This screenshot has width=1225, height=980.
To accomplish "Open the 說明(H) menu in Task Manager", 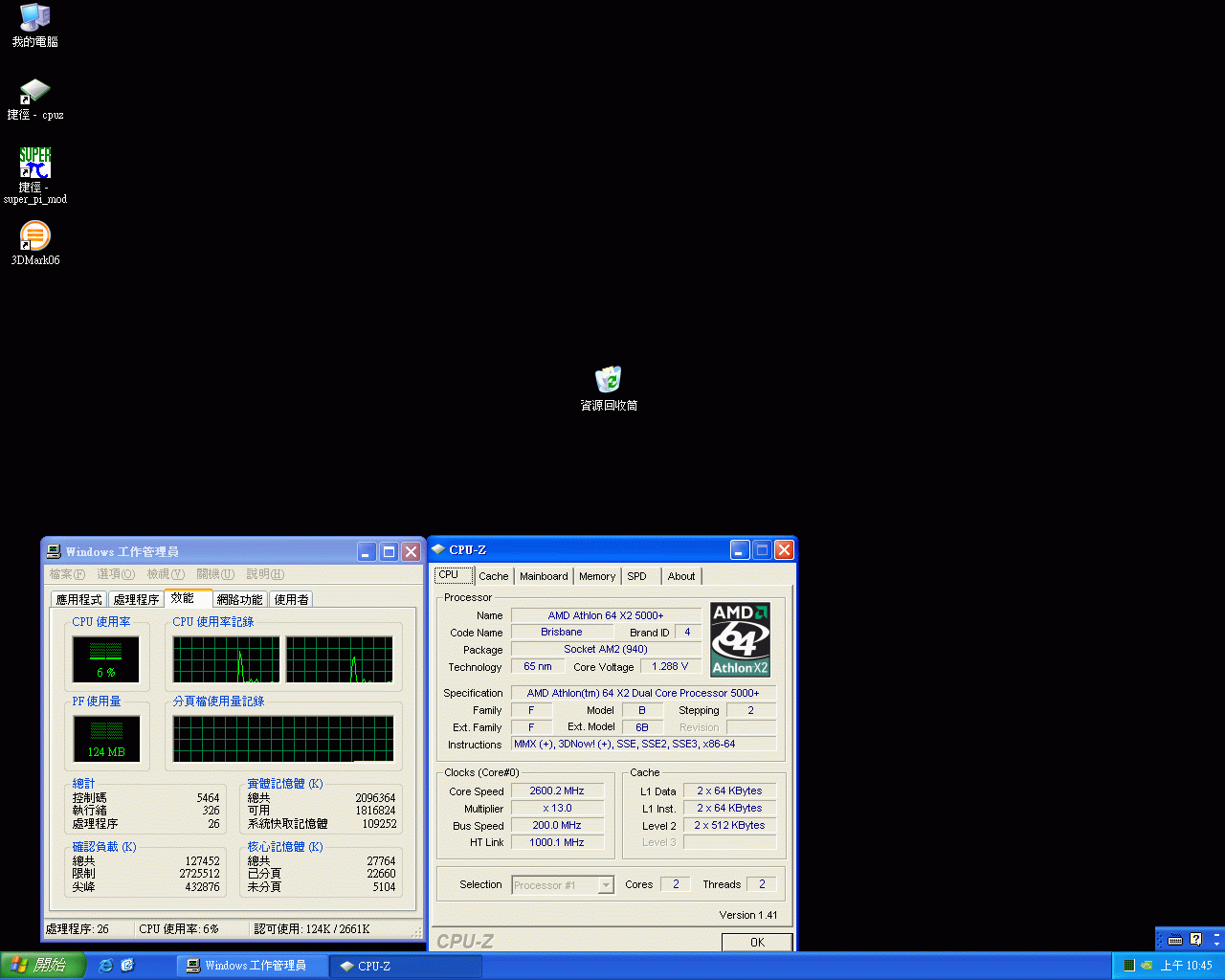I will tap(265, 574).
